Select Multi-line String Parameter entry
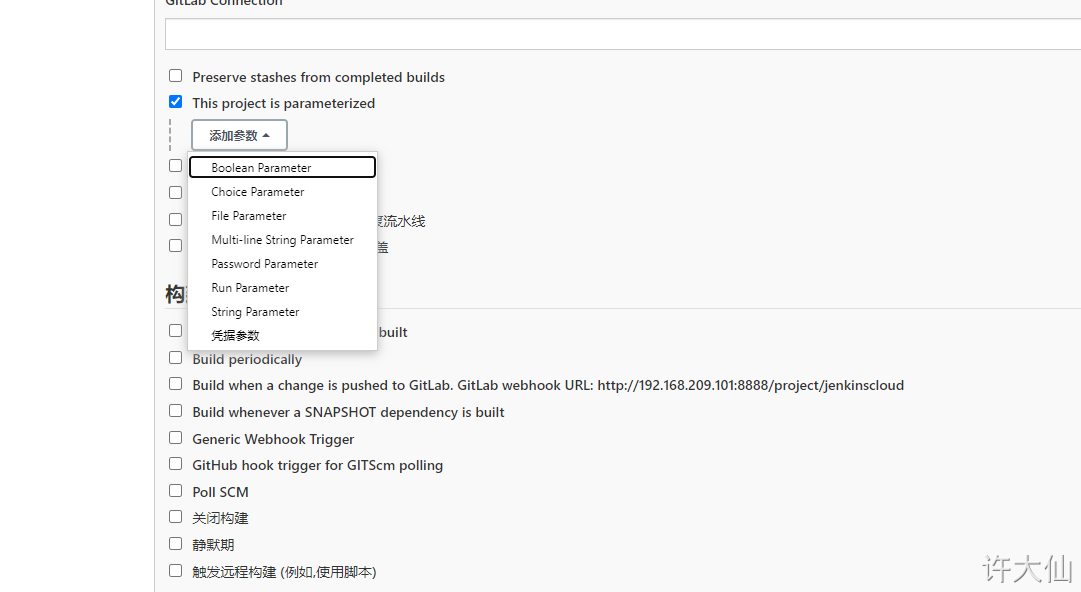The image size is (1081, 592). click(x=283, y=240)
